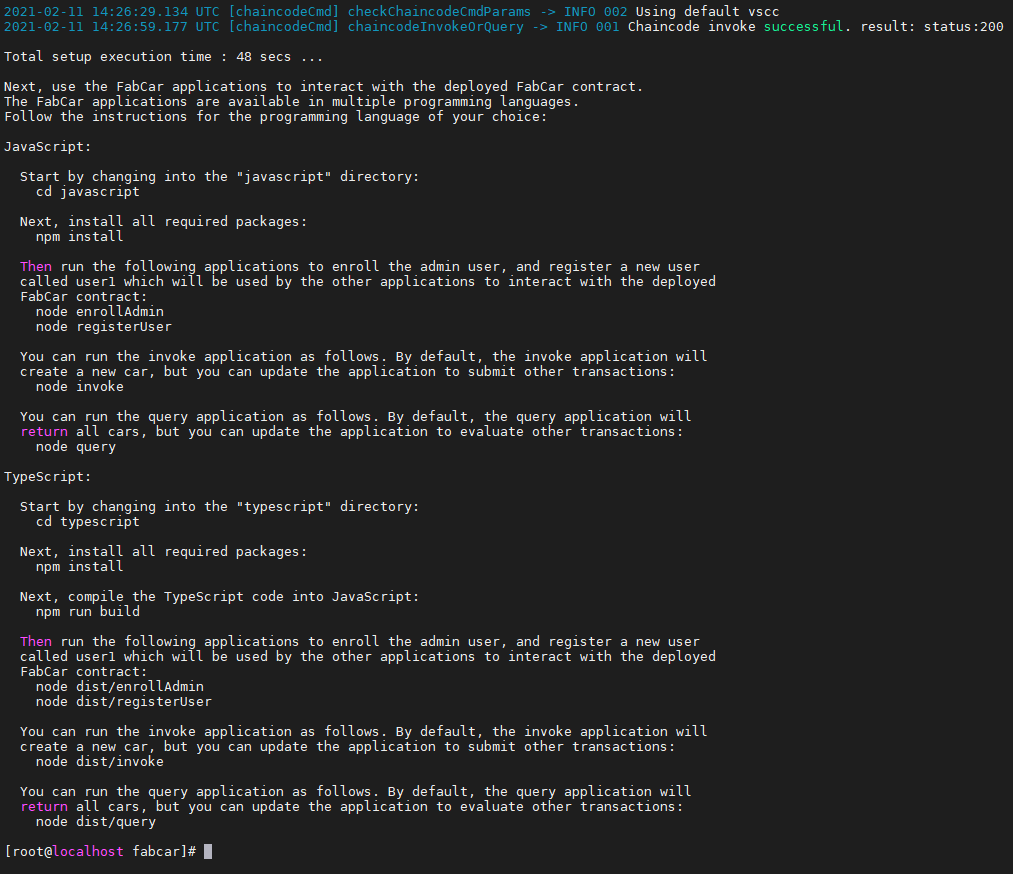The image size is (1013, 874).
Task: Click the 'npm run build' command
Action: click(x=88, y=612)
